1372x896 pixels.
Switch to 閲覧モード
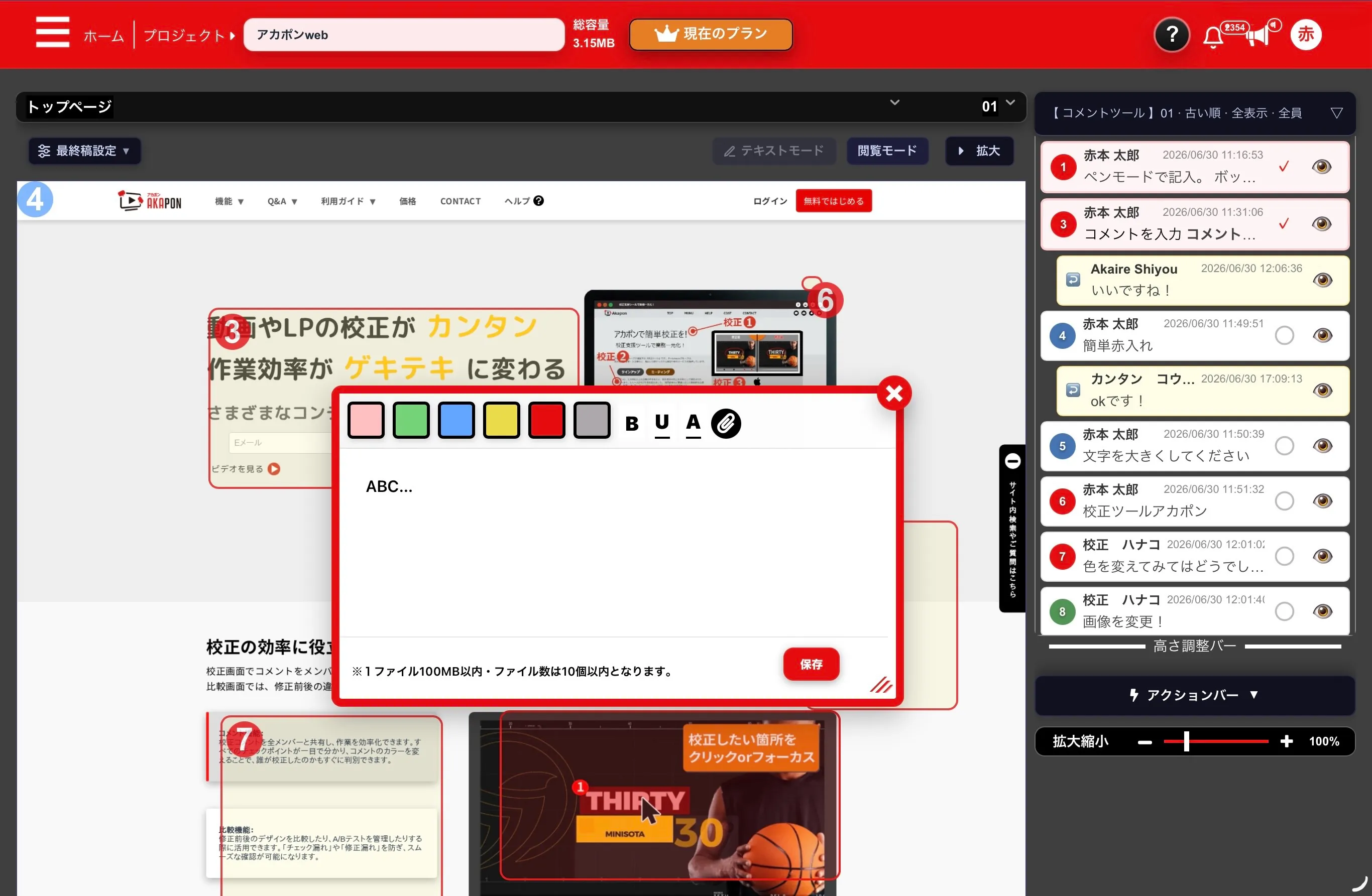pyautogui.click(x=886, y=151)
